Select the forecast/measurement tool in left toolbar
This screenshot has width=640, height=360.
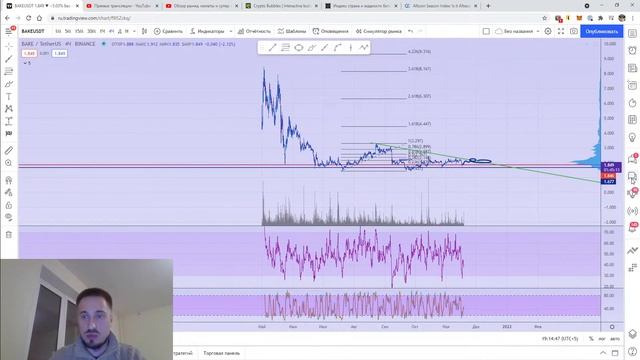[9, 121]
